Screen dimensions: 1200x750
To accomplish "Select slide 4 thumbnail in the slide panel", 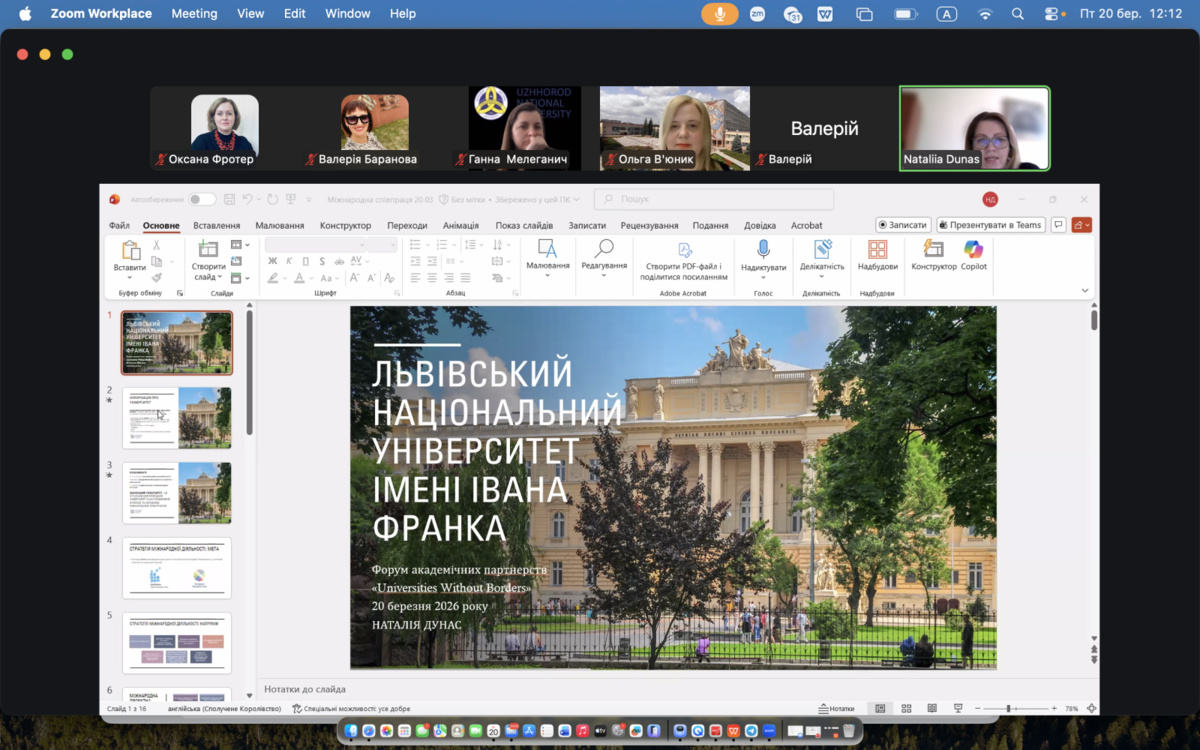I will point(177,567).
